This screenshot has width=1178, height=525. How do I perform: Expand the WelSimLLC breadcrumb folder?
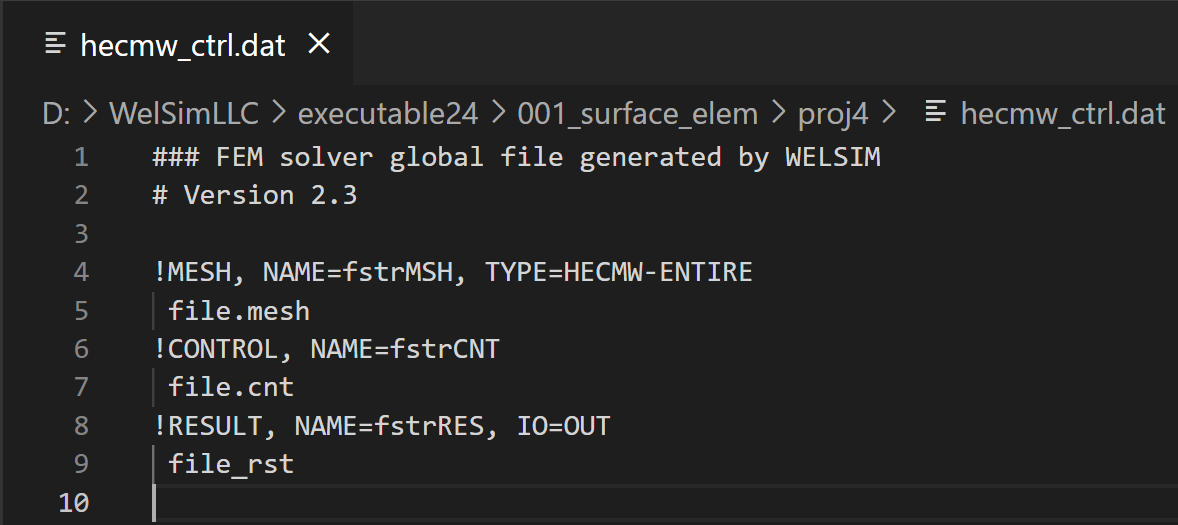pos(183,114)
